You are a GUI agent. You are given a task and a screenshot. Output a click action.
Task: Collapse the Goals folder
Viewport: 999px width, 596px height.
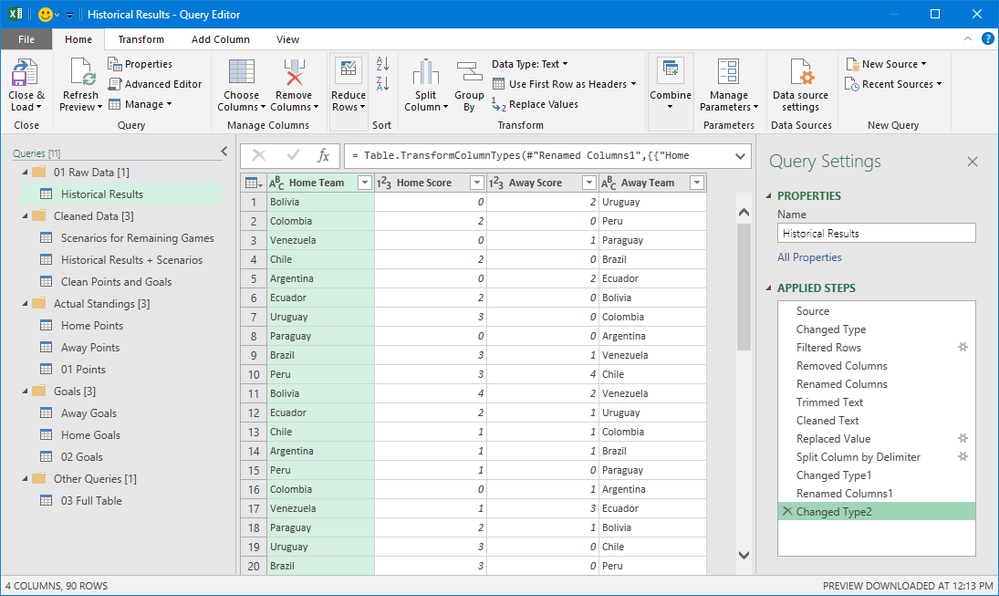point(25,391)
